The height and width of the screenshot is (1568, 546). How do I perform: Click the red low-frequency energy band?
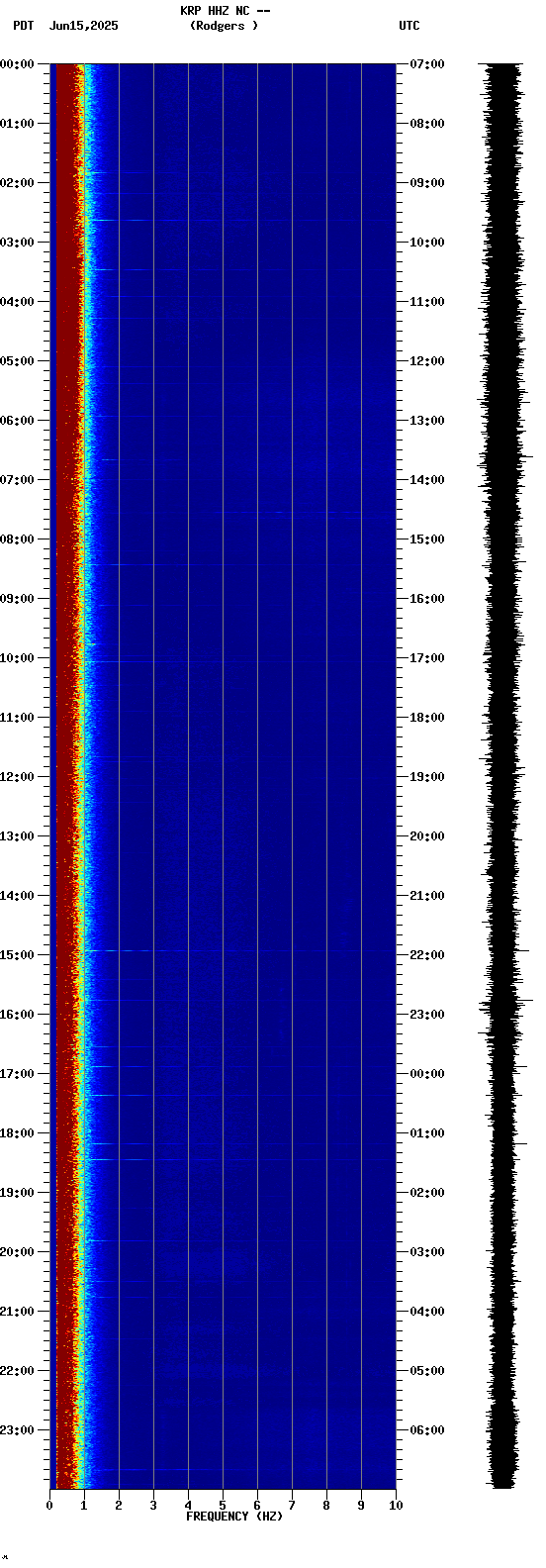point(67,776)
